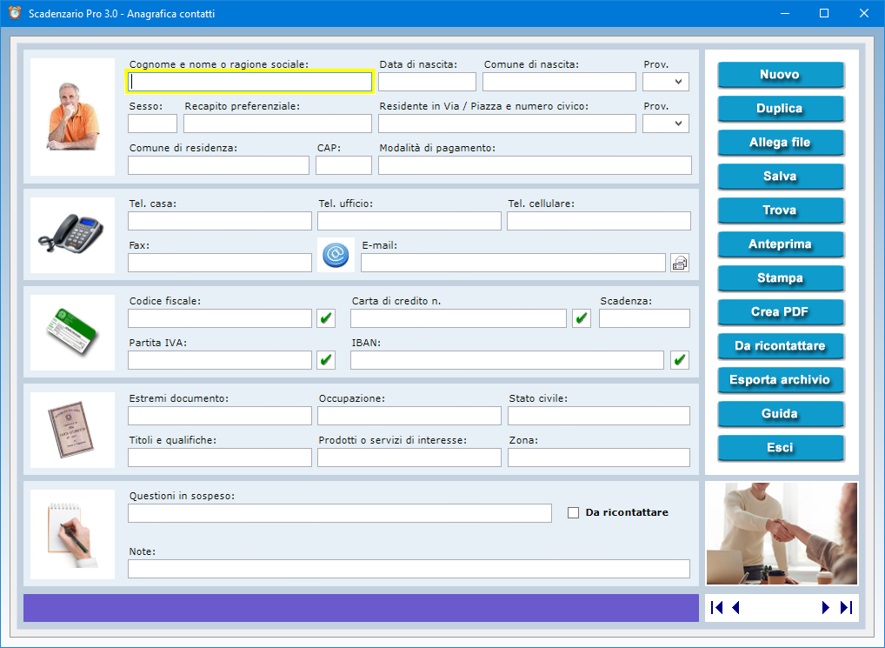Click the Allega file button

tap(781, 142)
